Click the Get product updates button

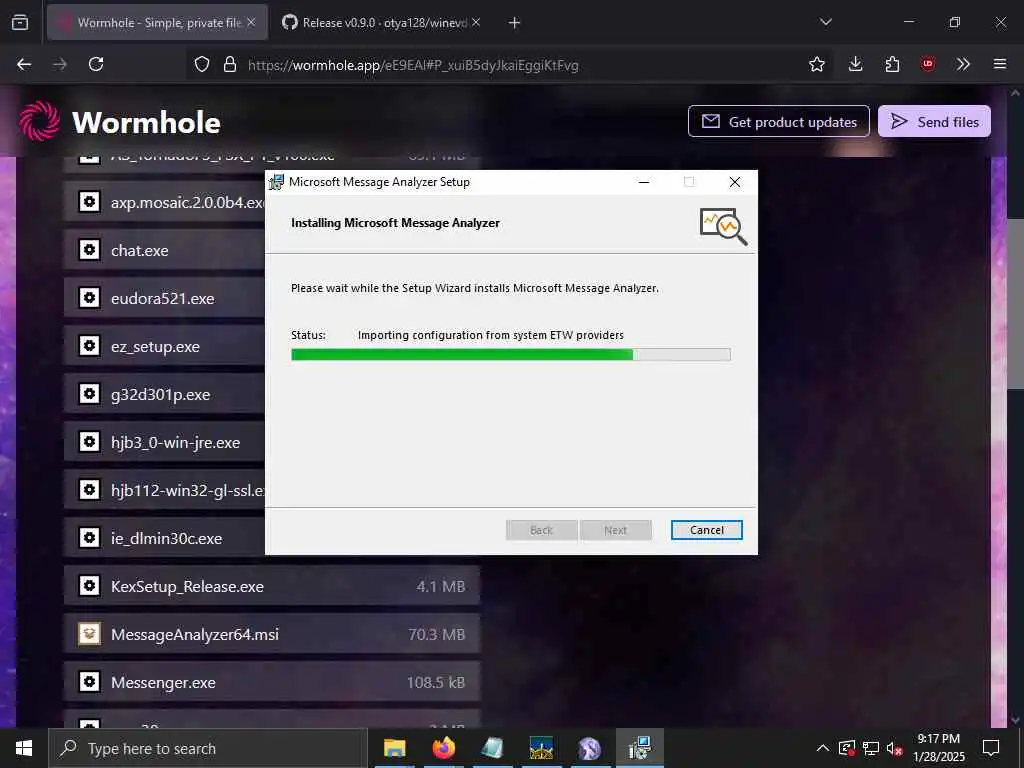click(x=778, y=121)
